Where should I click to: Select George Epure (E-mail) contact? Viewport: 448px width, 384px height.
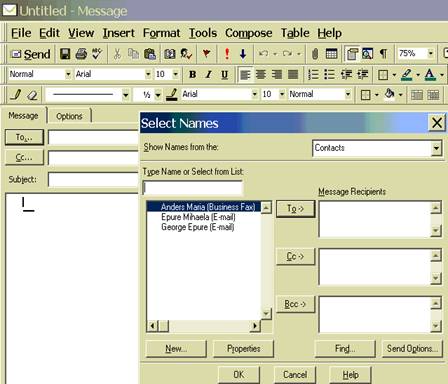[x=198, y=227]
